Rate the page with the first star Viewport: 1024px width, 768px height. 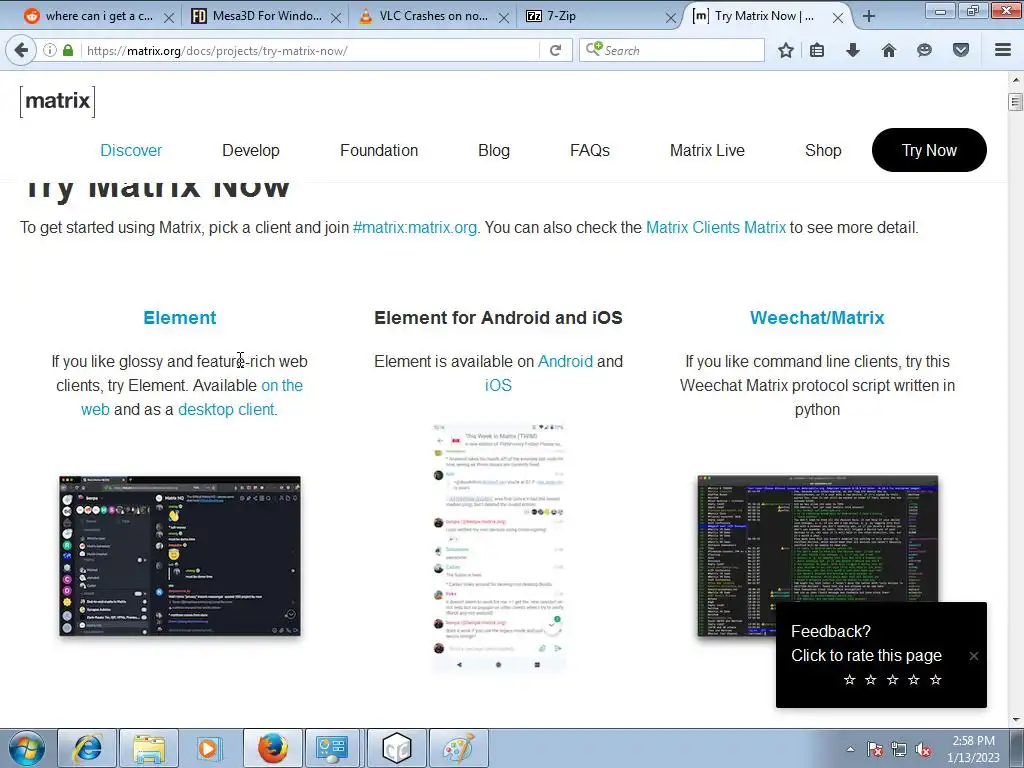pyautogui.click(x=850, y=680)
